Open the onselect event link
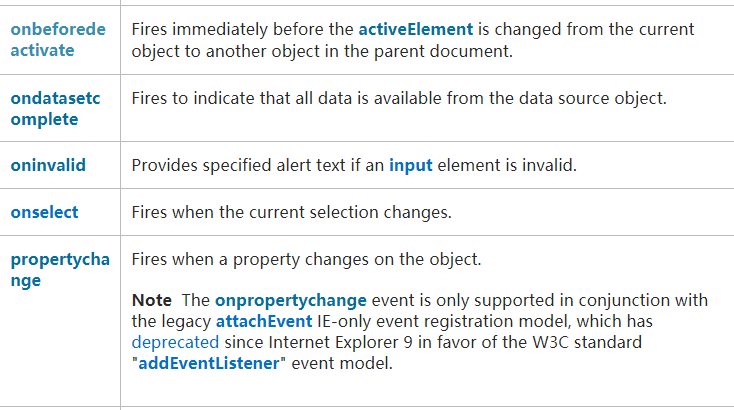Viewport: 734px width, 410px height. 44,212
